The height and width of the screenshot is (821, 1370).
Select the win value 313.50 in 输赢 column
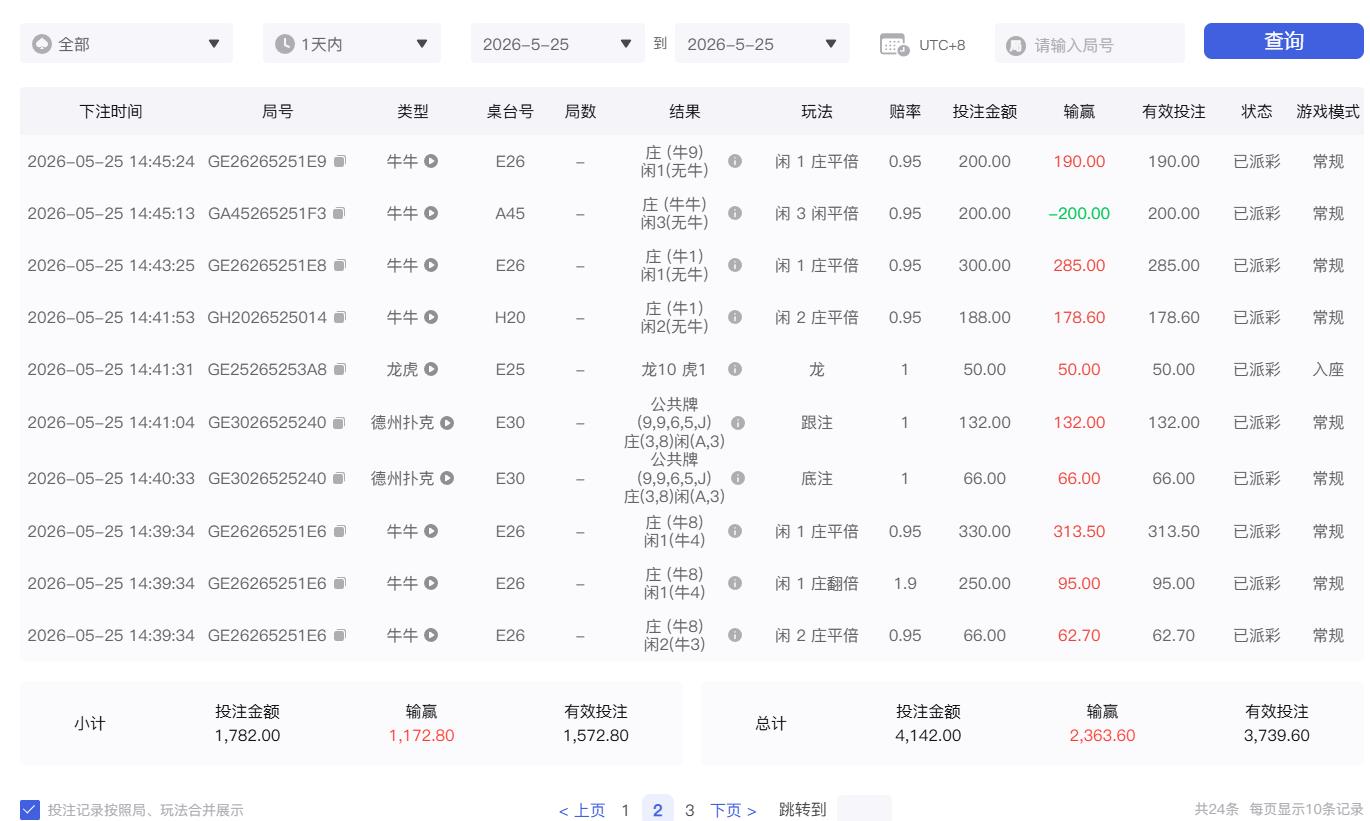click(1079, 531)
